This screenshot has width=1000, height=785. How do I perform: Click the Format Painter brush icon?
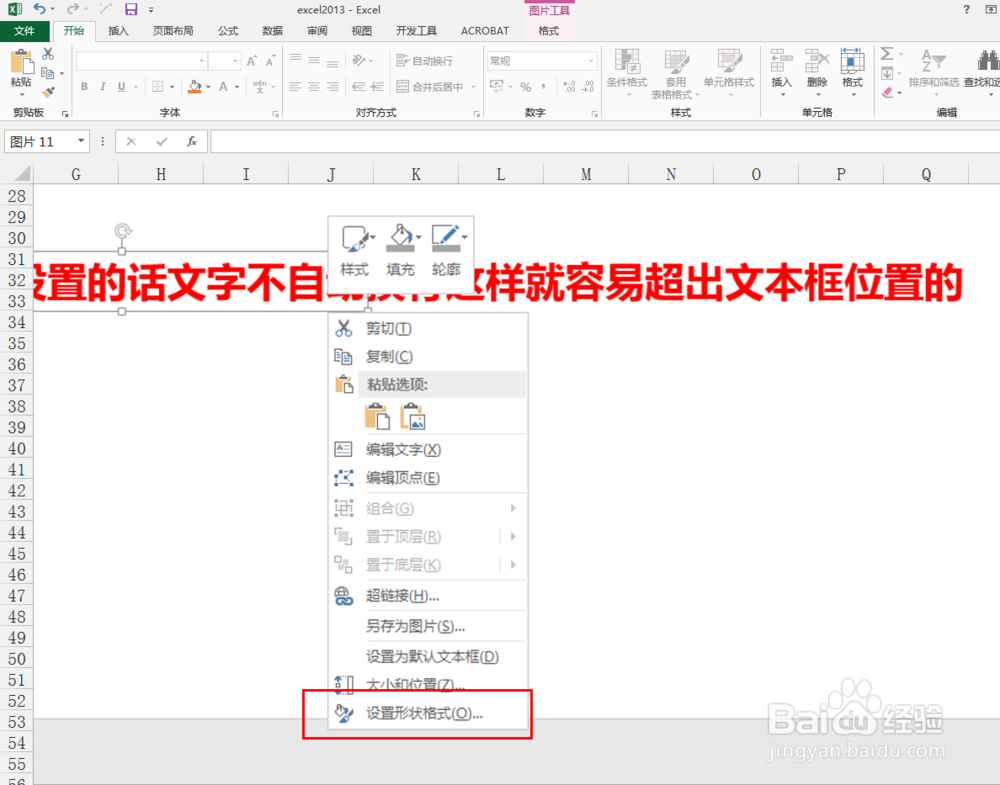click(x=48, y=92)
